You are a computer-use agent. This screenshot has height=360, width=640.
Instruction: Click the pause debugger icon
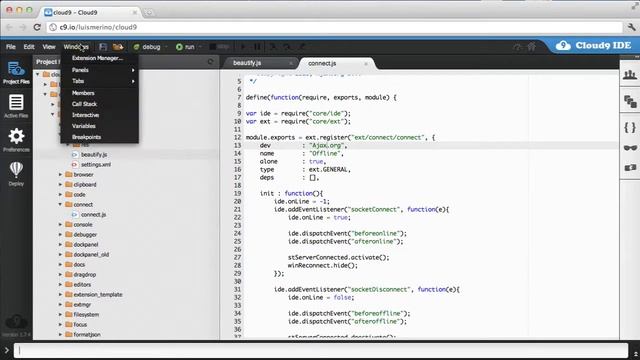point(257,47)
